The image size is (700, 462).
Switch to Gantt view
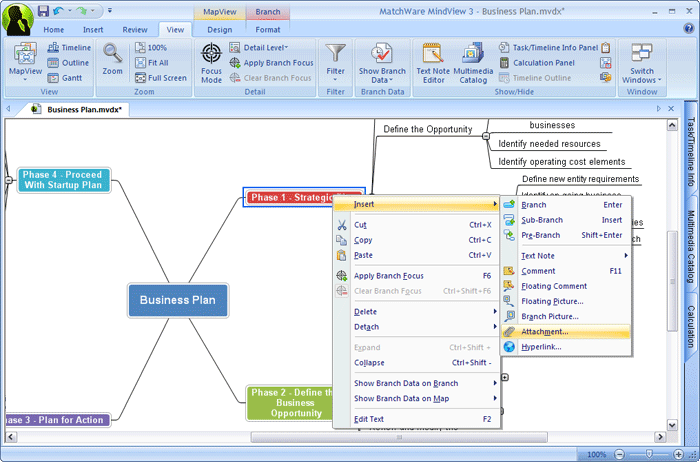[65, 78]
